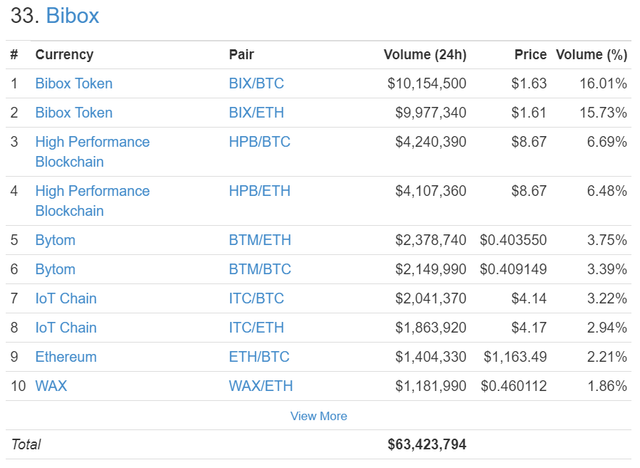Open IoT Chain in the ITC/BTC row
Viewport: 640px width, 468px height.
pos(66,299)
